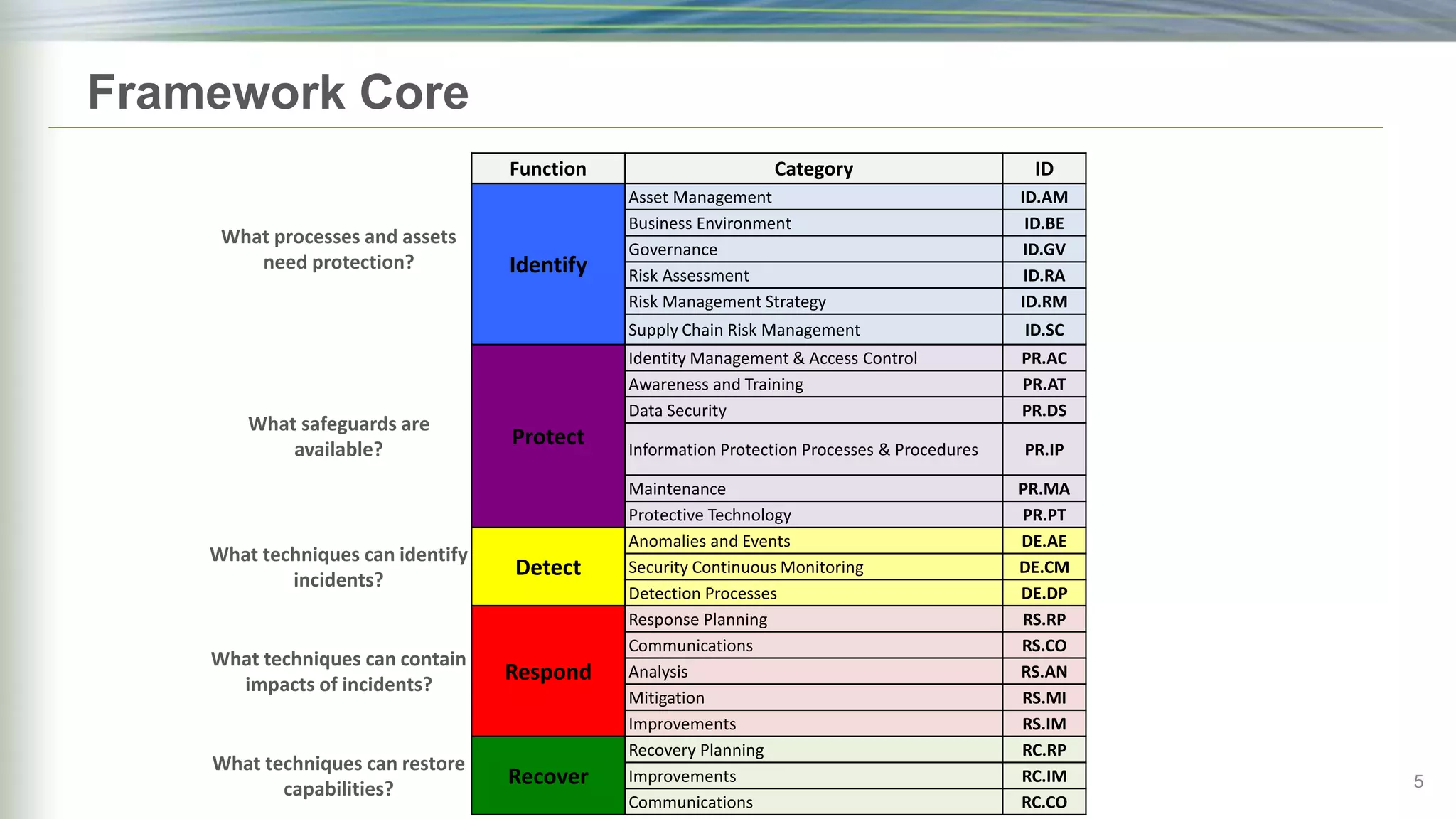Select the yellow Detect function cell

548,567
